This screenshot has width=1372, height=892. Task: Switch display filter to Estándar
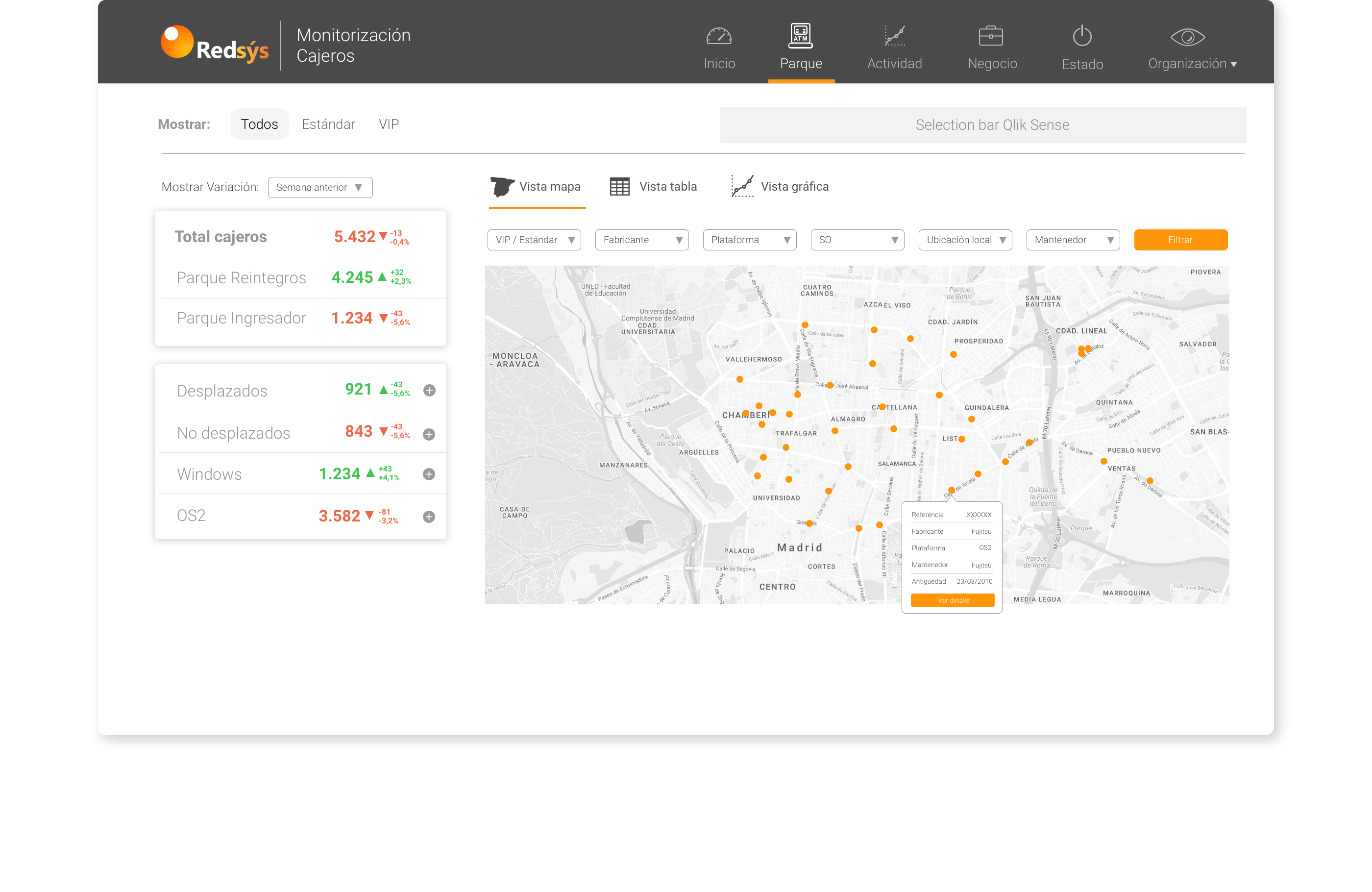point(328,124)
